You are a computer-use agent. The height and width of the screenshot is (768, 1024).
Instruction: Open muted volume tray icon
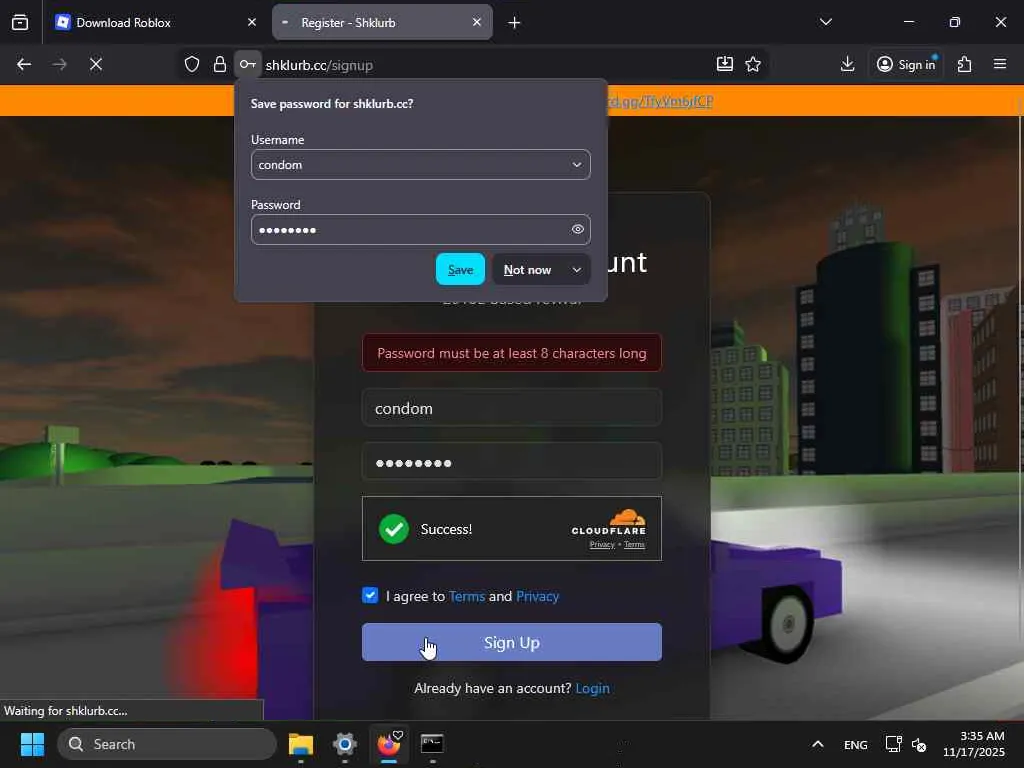(919, 744)
